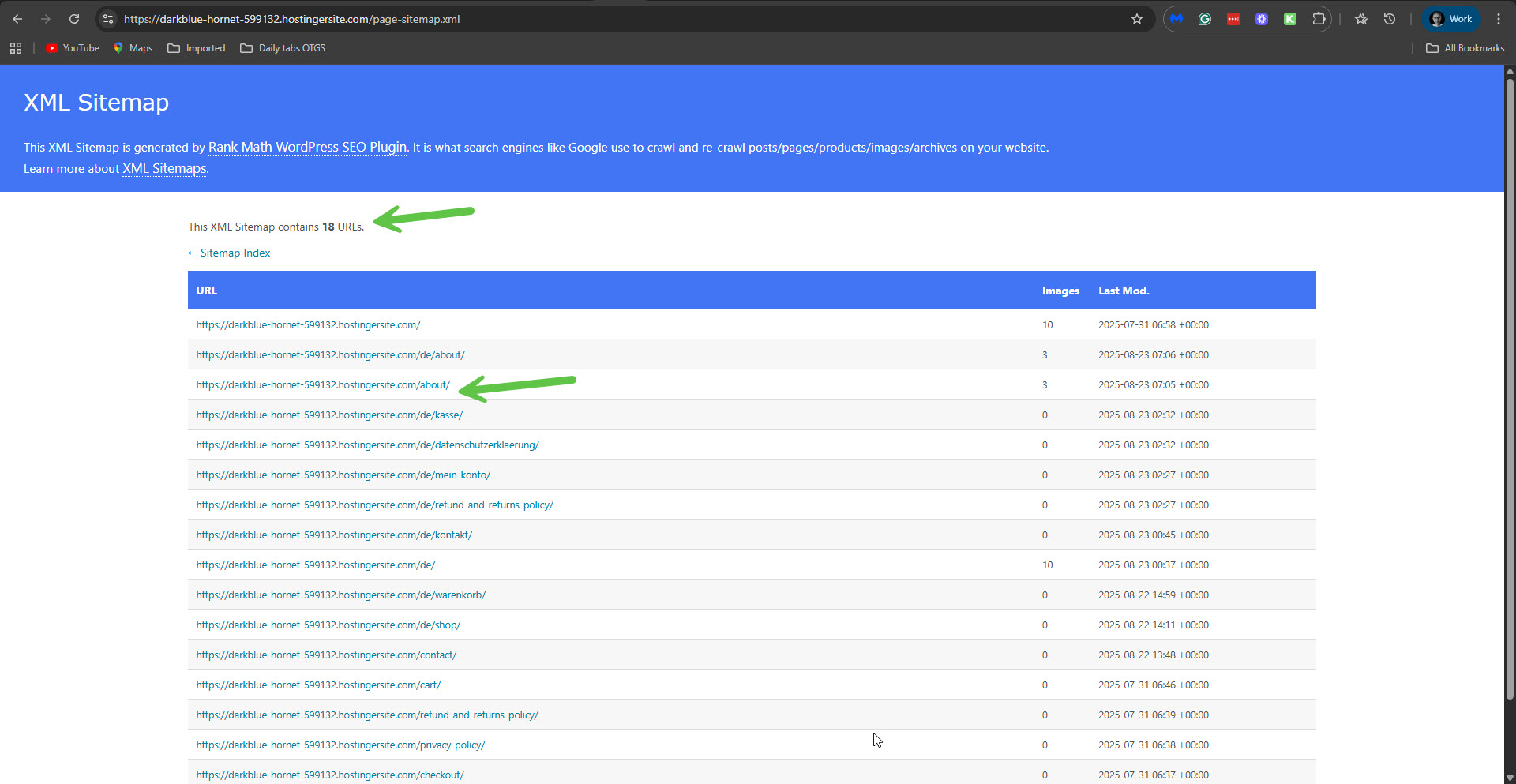This screenshot has height=784, width=1516.
Task: Open the browser history icon
Action: 1390,19
